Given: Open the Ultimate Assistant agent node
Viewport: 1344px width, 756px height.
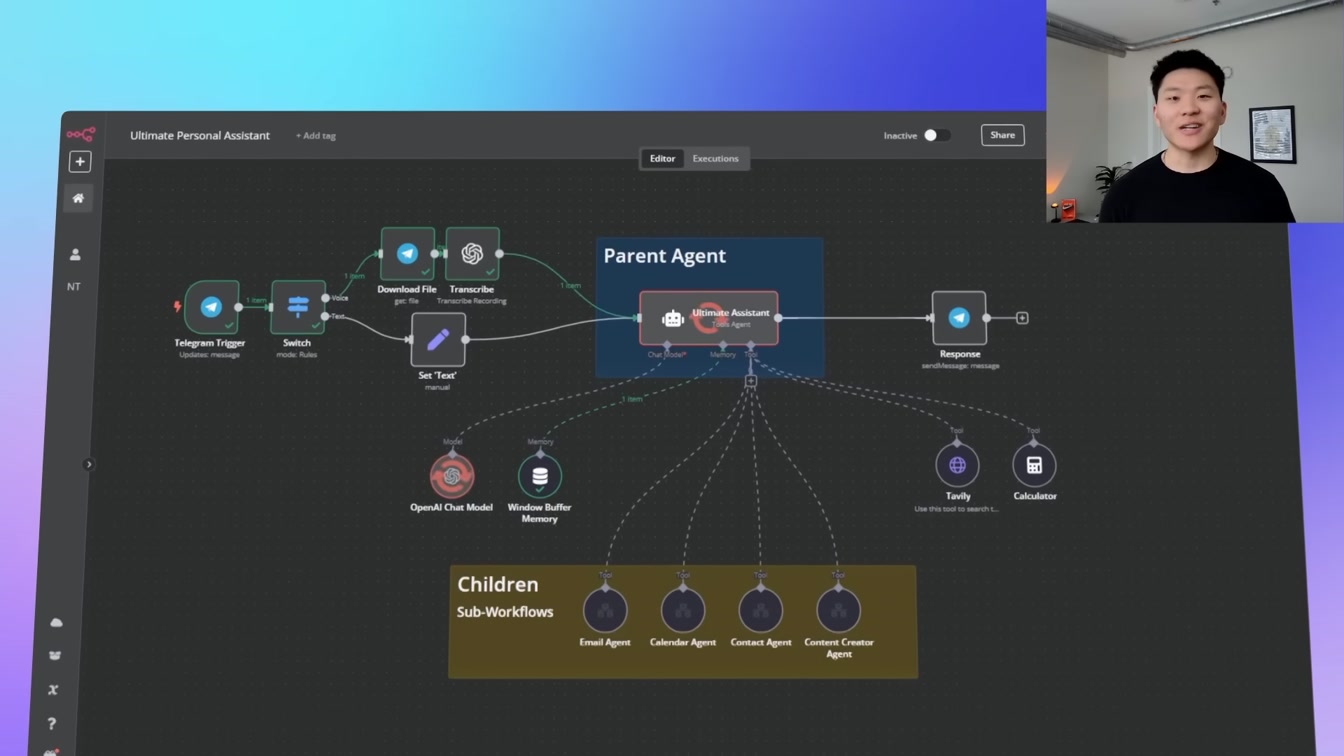Looking at the screenshot, I should click(709, 318).
